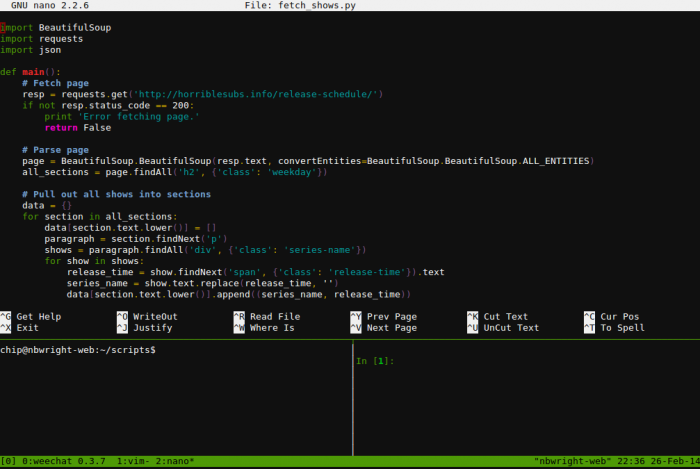Click the return False statement
The image size is (700, 469).
point(78,128)
